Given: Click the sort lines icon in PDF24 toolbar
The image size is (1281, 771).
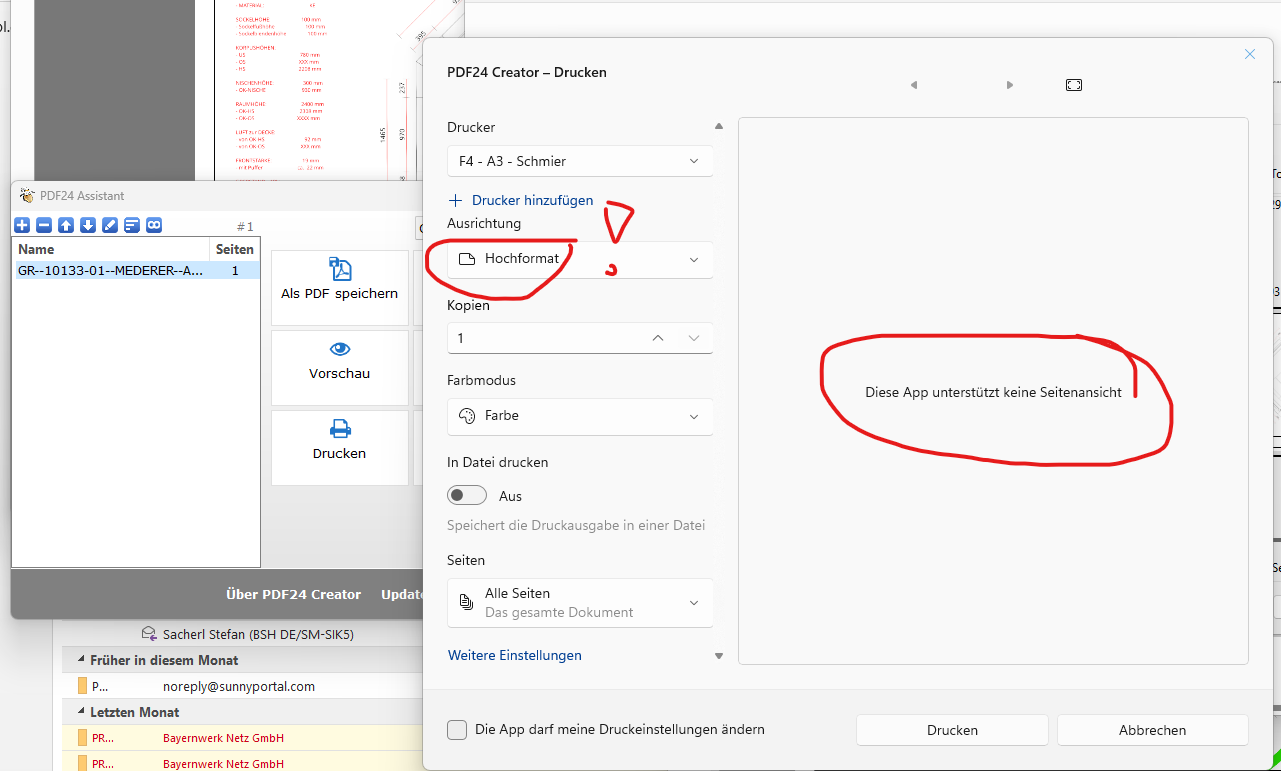Looking at the screenshot, I should [132, 225].
